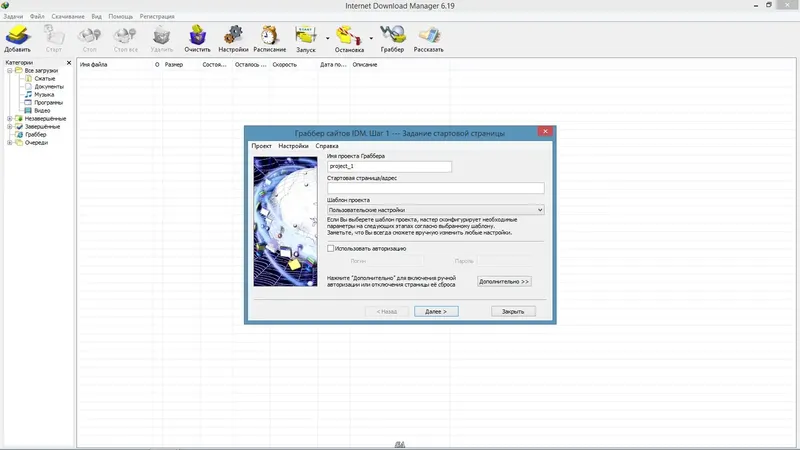
Task: Select the Музыка category
Action: [44, 94]
